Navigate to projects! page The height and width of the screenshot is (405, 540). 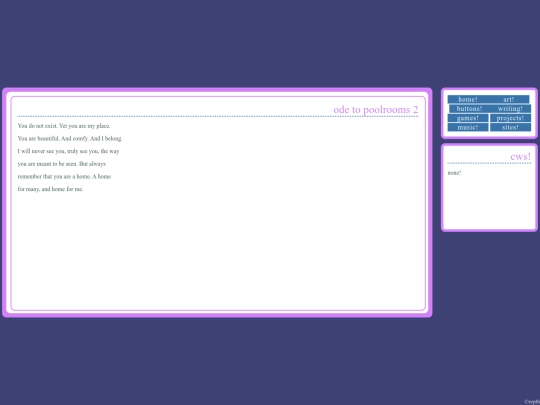pos(510,118)
